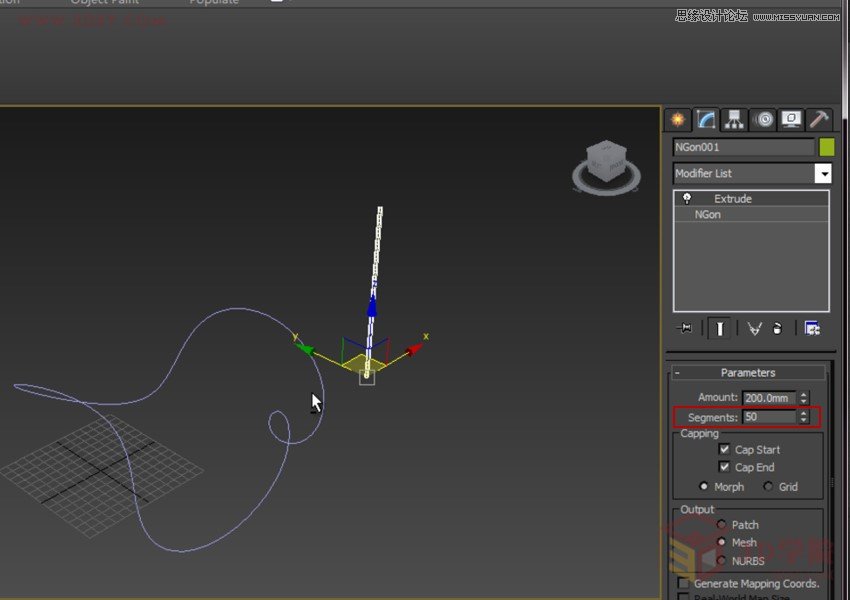Open the object color swatch
Viewport: 850px width, 600px height.
(828, 146)
